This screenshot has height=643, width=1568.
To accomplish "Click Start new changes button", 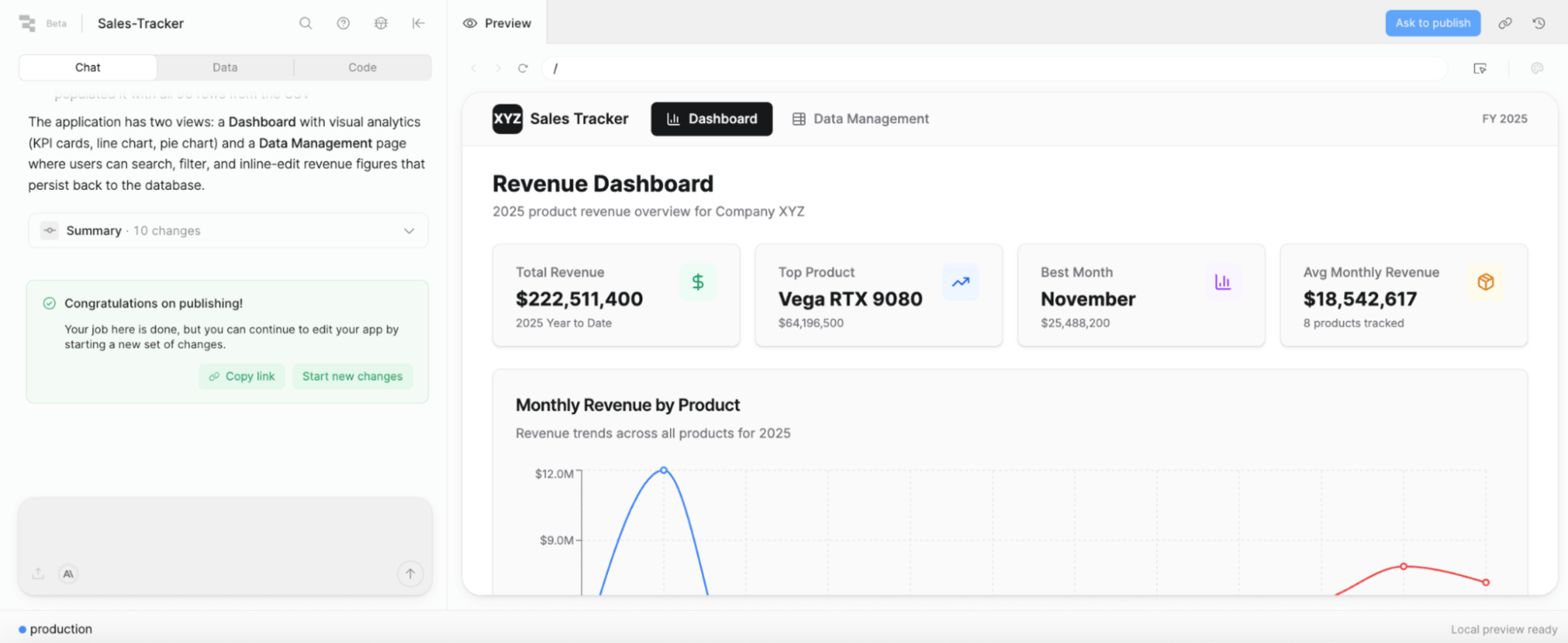I will tap(353, 376).
